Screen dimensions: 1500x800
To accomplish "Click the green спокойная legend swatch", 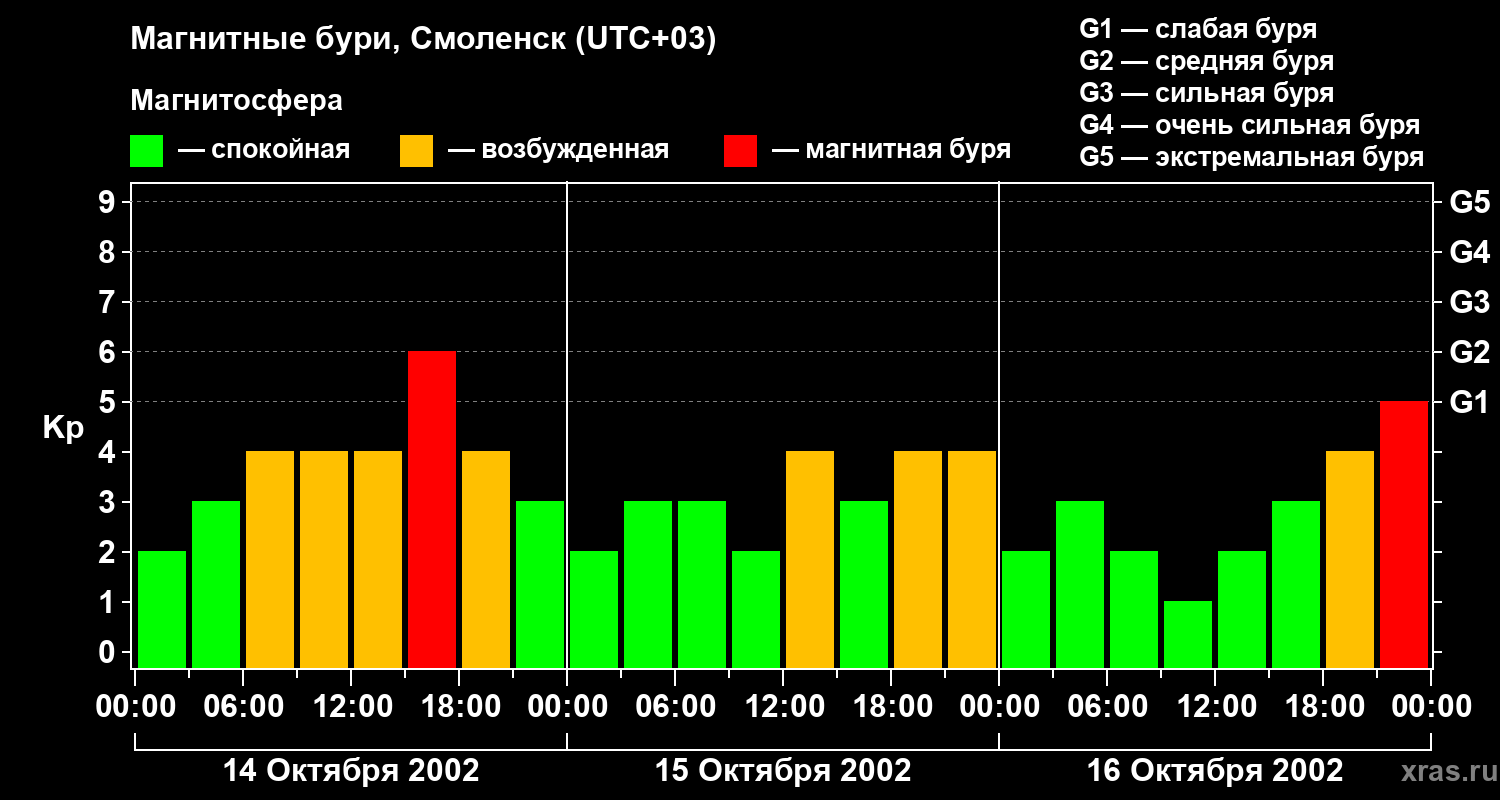I will tap(146, 151).
